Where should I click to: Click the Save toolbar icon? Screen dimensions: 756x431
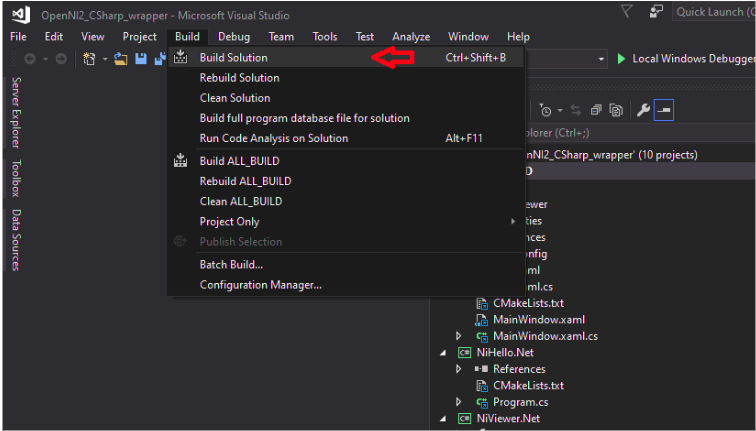141,59
